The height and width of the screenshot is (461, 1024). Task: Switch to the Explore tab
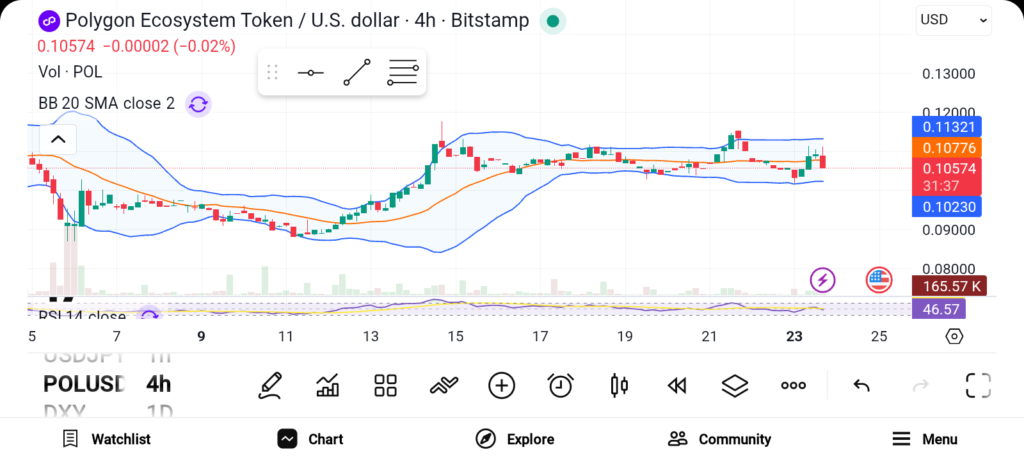[515, 439]
